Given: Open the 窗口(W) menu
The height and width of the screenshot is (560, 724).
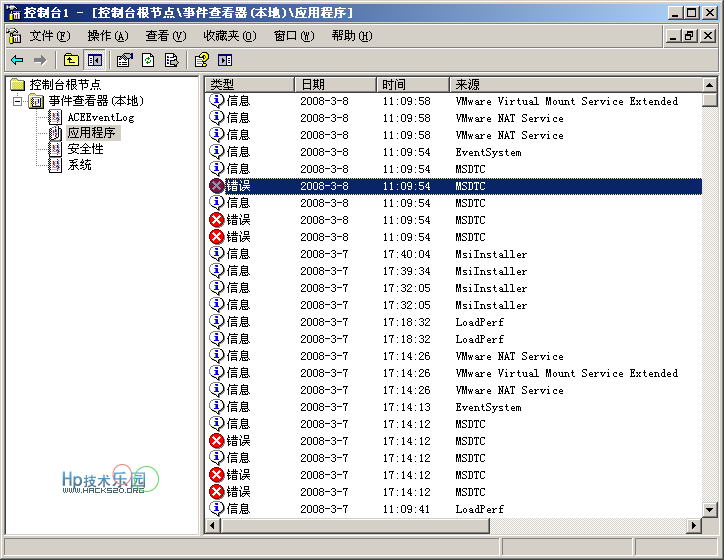Looking at the screenshot, I should [294, 36].
